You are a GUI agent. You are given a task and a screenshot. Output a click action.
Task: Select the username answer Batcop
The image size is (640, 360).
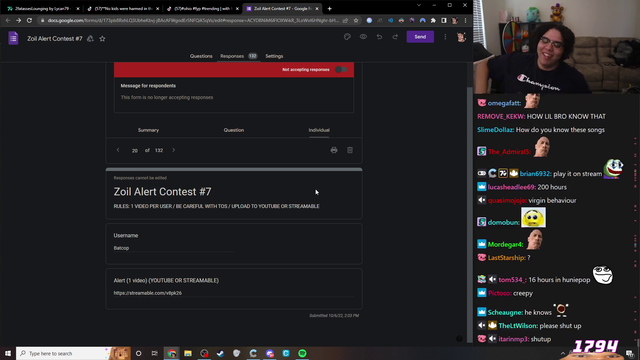(x=121, y=248)
